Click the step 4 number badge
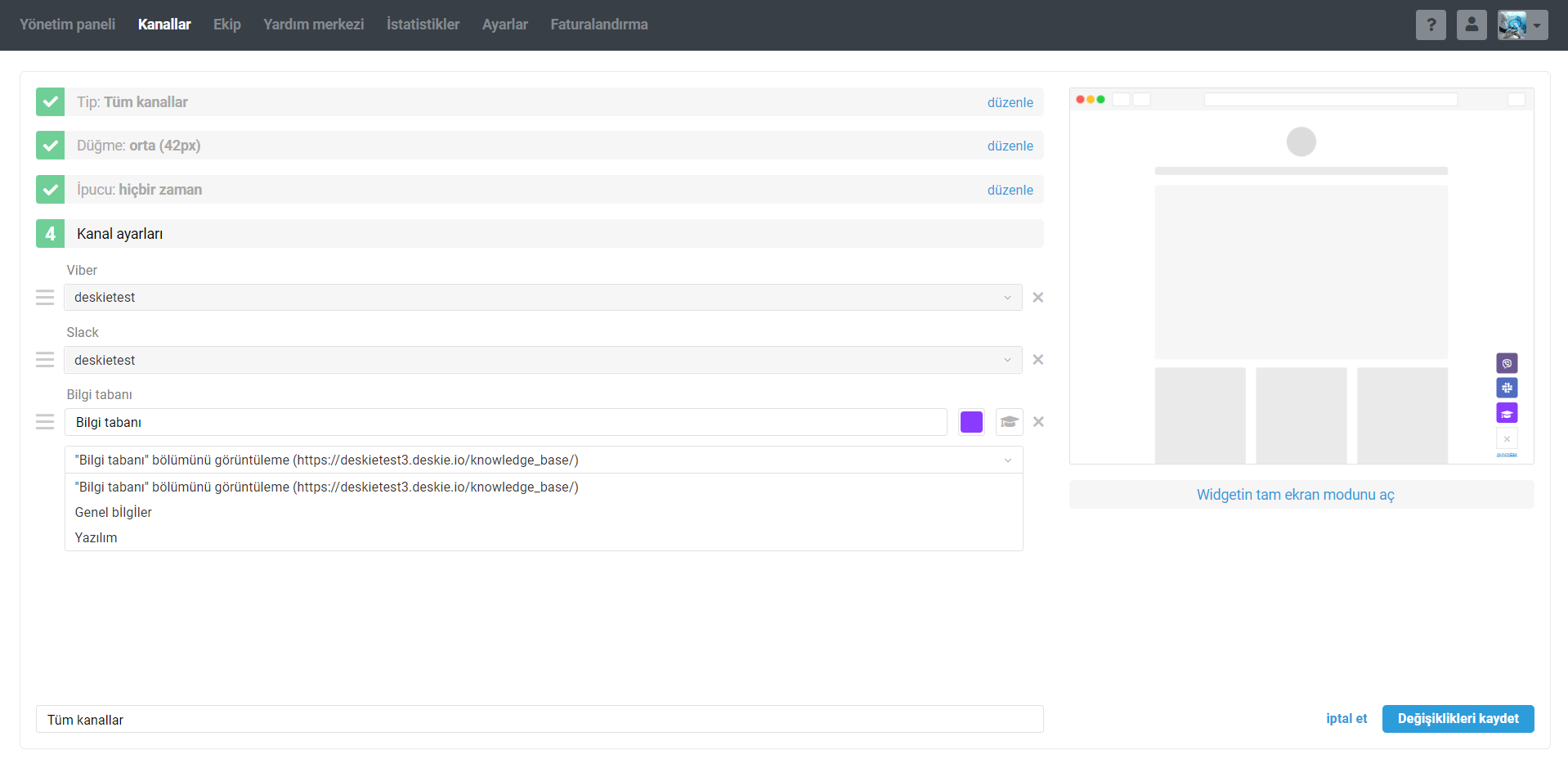This screenshot has width=1568, height=768. 50,234
